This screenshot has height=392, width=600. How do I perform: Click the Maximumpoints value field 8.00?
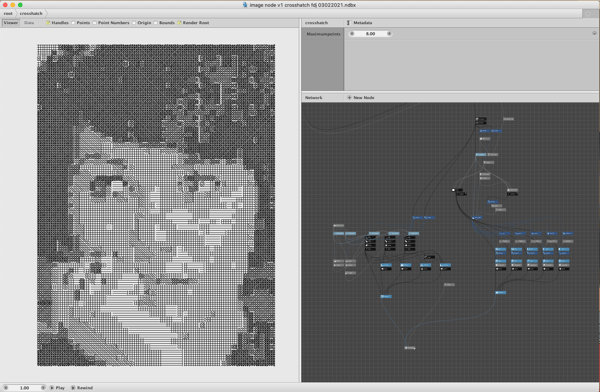coord(370,34)
